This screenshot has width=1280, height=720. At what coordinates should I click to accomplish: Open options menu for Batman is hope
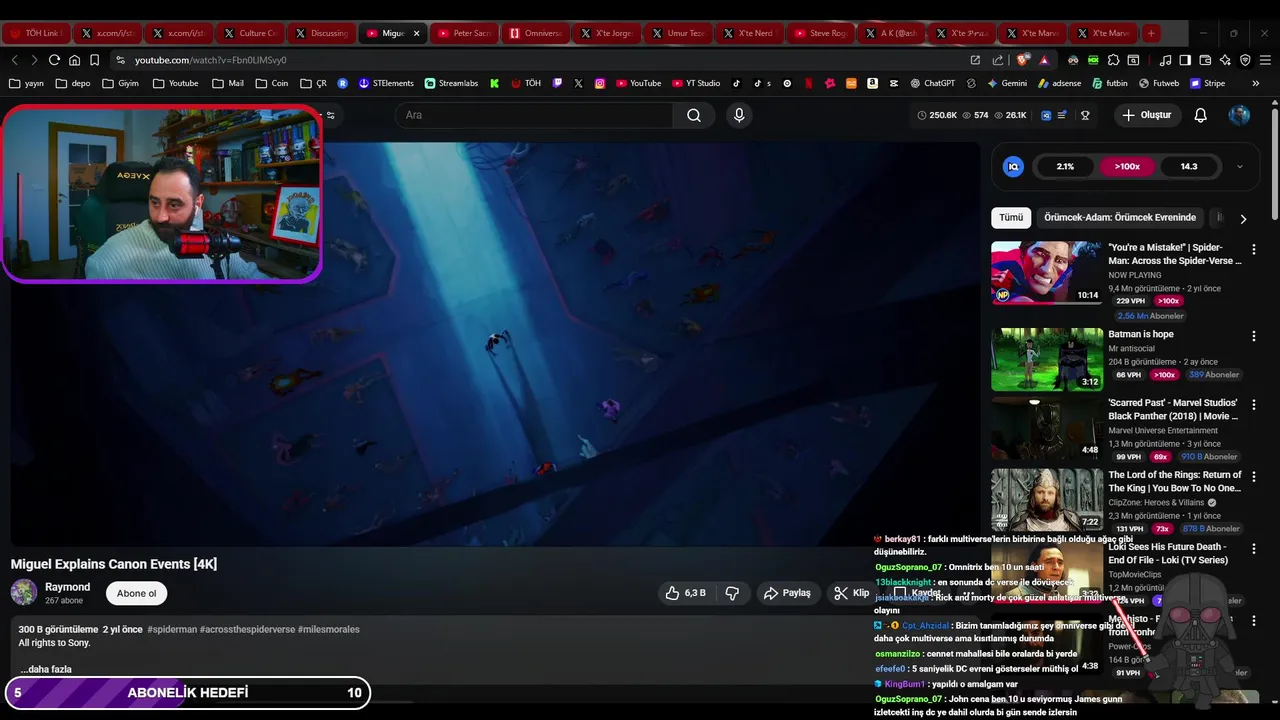click(x=1254, y=336)
